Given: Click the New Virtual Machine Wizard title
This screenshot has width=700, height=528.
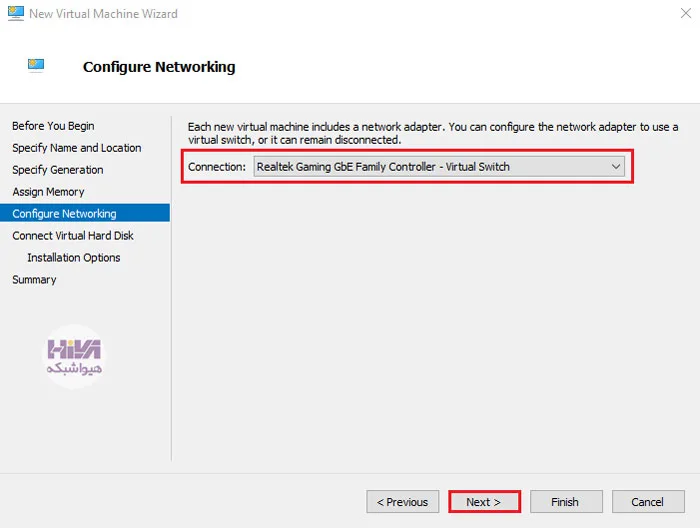Looking at the screenshot, I should [x=103, y=14].
